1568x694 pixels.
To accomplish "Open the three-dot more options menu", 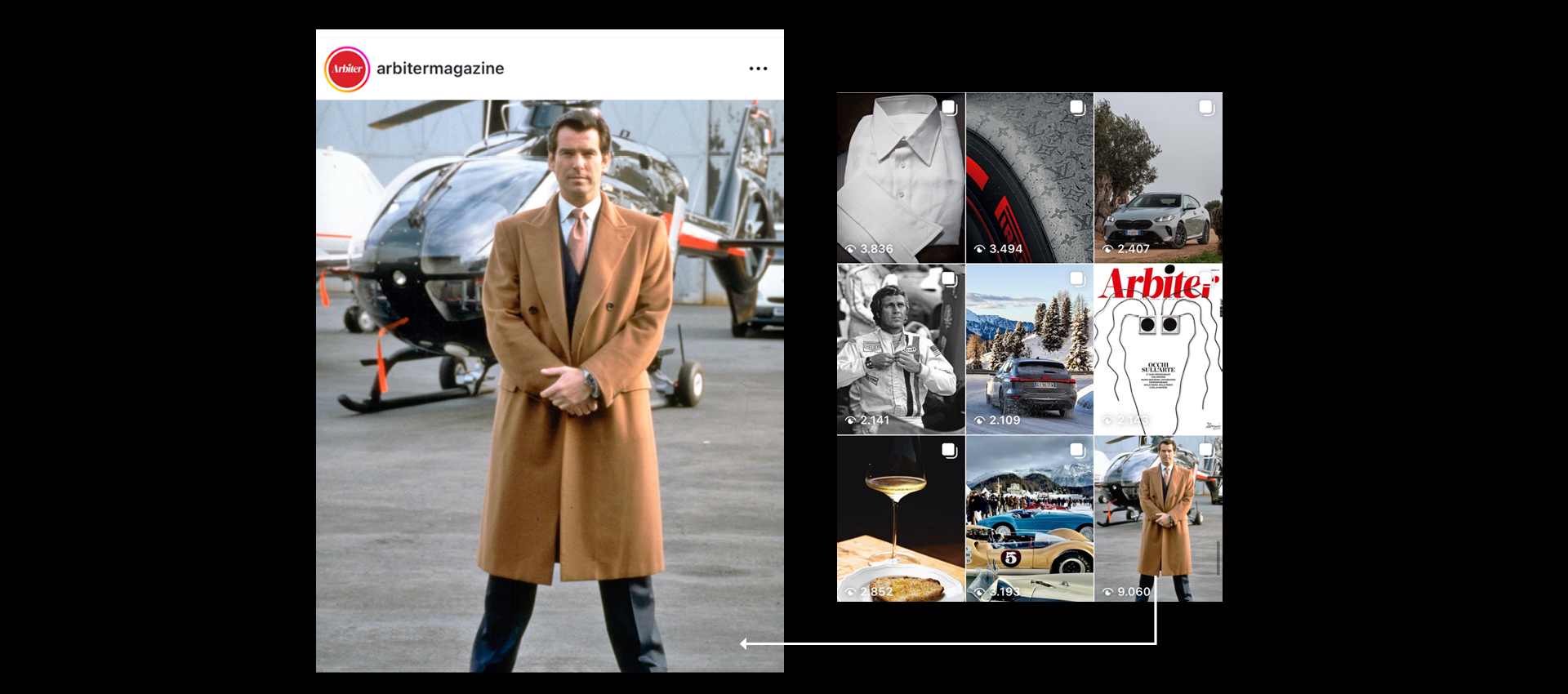I will (758, 69).
